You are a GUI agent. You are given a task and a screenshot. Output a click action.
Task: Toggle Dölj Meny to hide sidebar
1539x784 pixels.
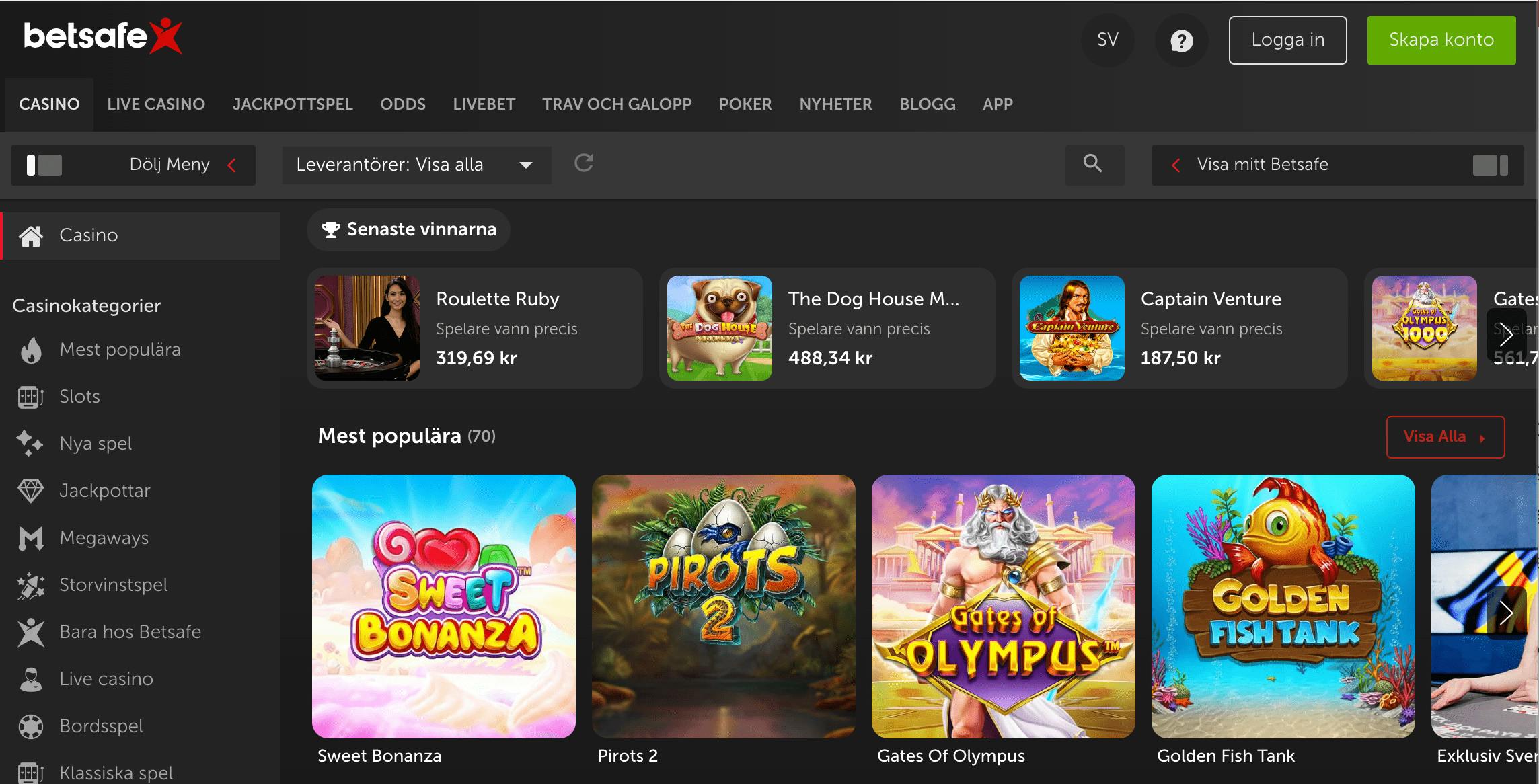[x=133, y=165]
